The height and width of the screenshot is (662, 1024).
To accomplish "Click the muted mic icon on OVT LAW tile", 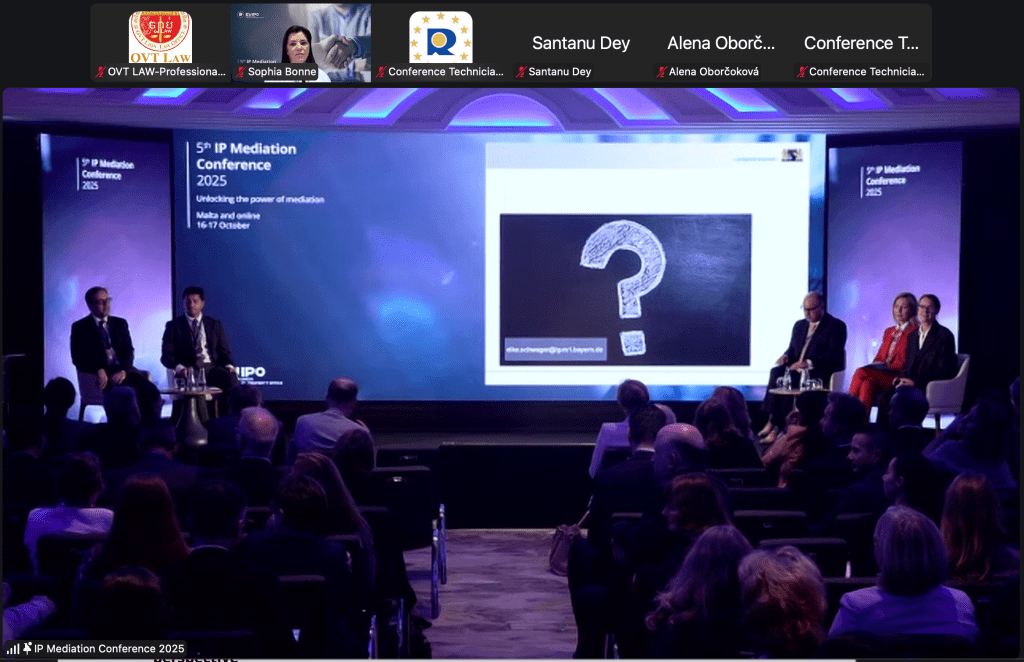I will 101,72.
